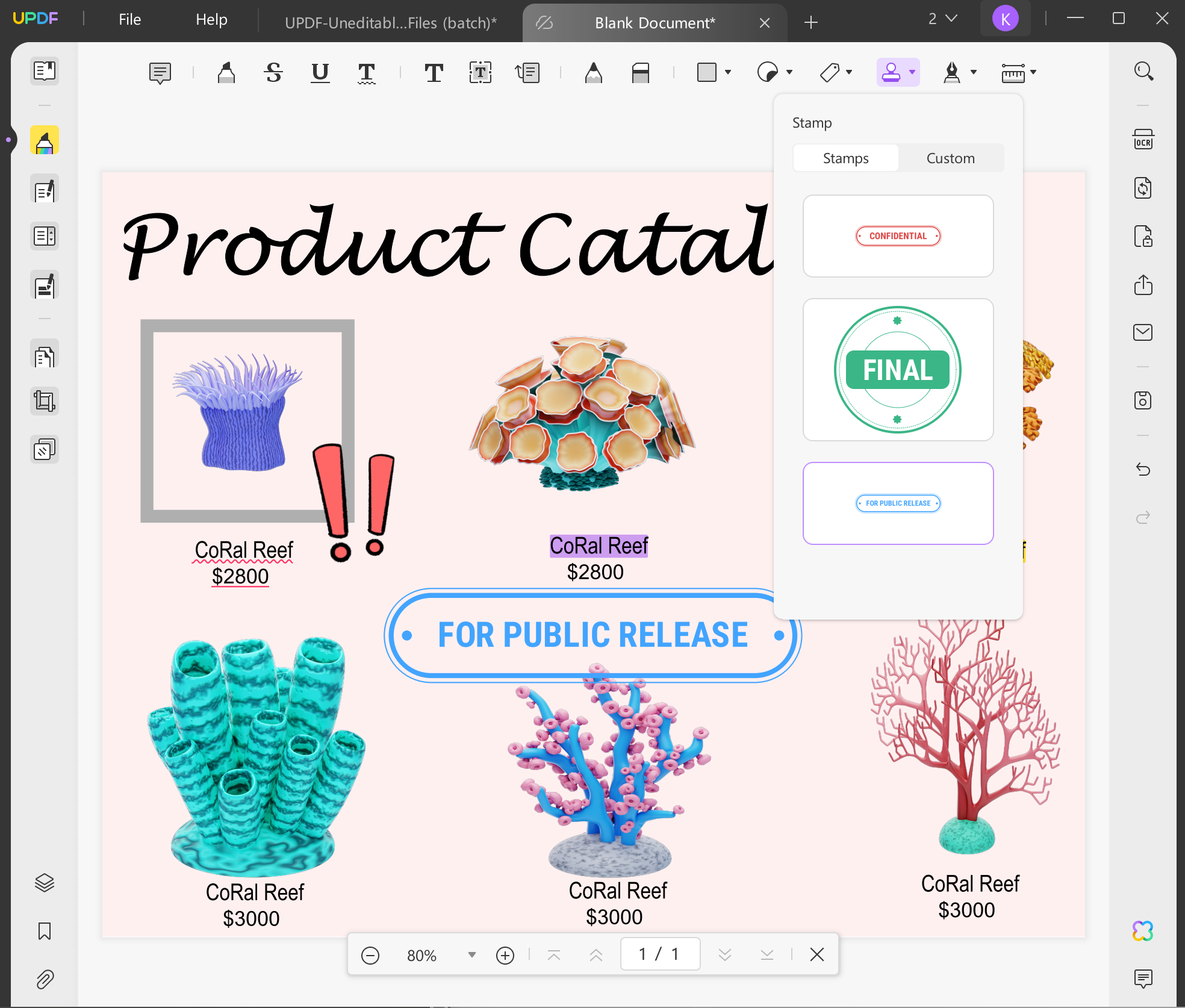Open the Help menu
Image resolution: width=1185 pixels, height=1008 pixels.
pos(211,19)
